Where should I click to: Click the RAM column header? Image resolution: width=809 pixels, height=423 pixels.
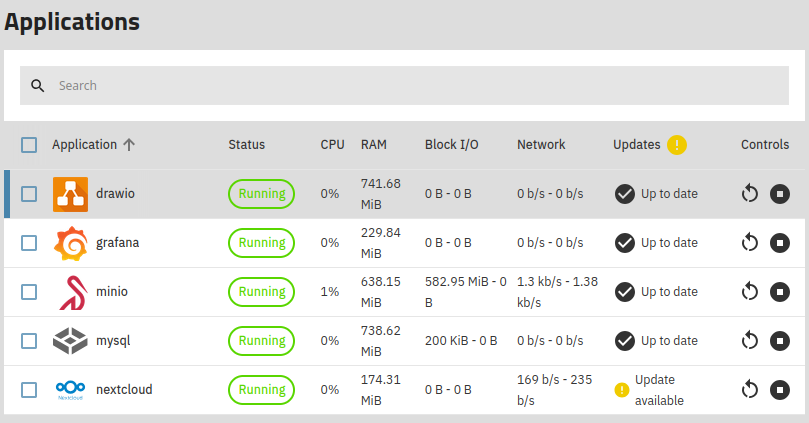point(374,145)
